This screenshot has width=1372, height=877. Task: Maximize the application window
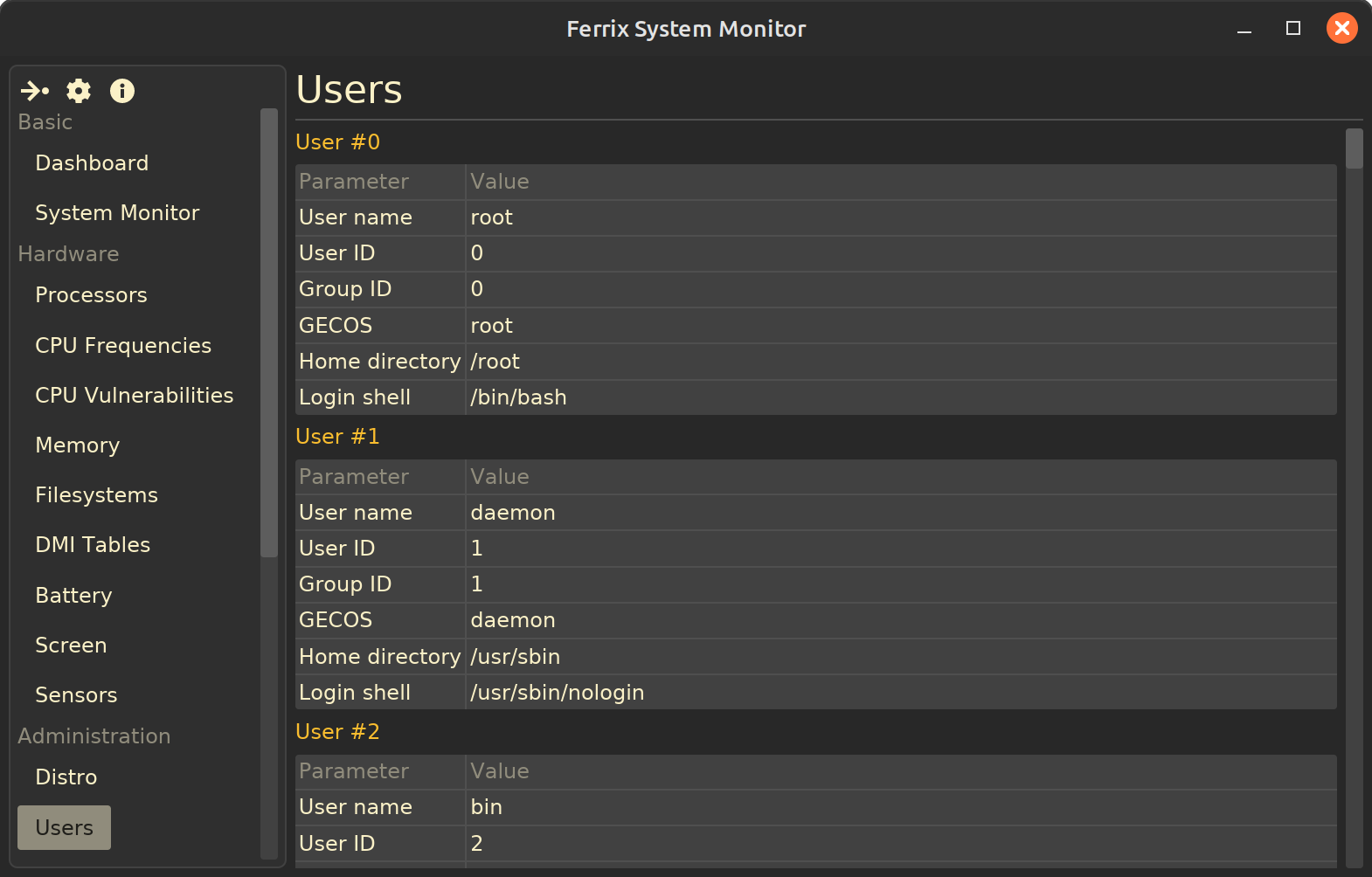coord(1293,29)
